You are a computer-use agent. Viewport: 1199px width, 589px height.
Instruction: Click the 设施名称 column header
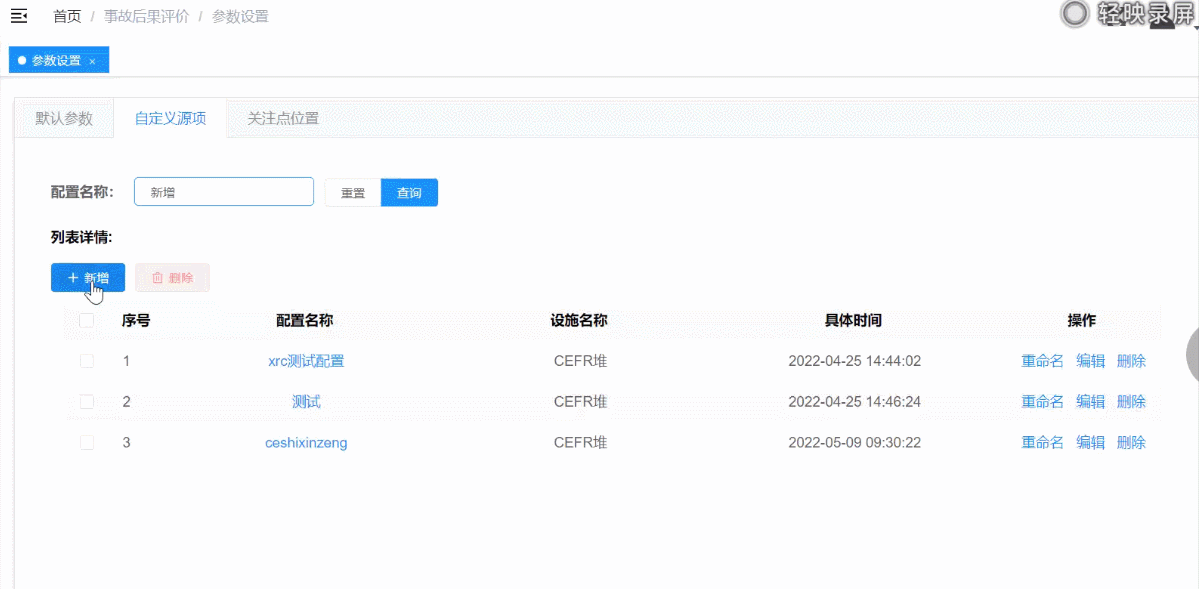pyautogui.click(x=580, y=321)
